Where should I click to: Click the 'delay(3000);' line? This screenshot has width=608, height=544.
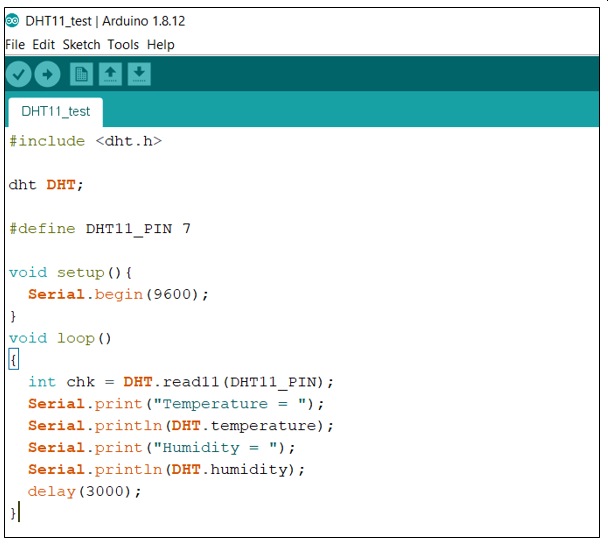[85, 492]
